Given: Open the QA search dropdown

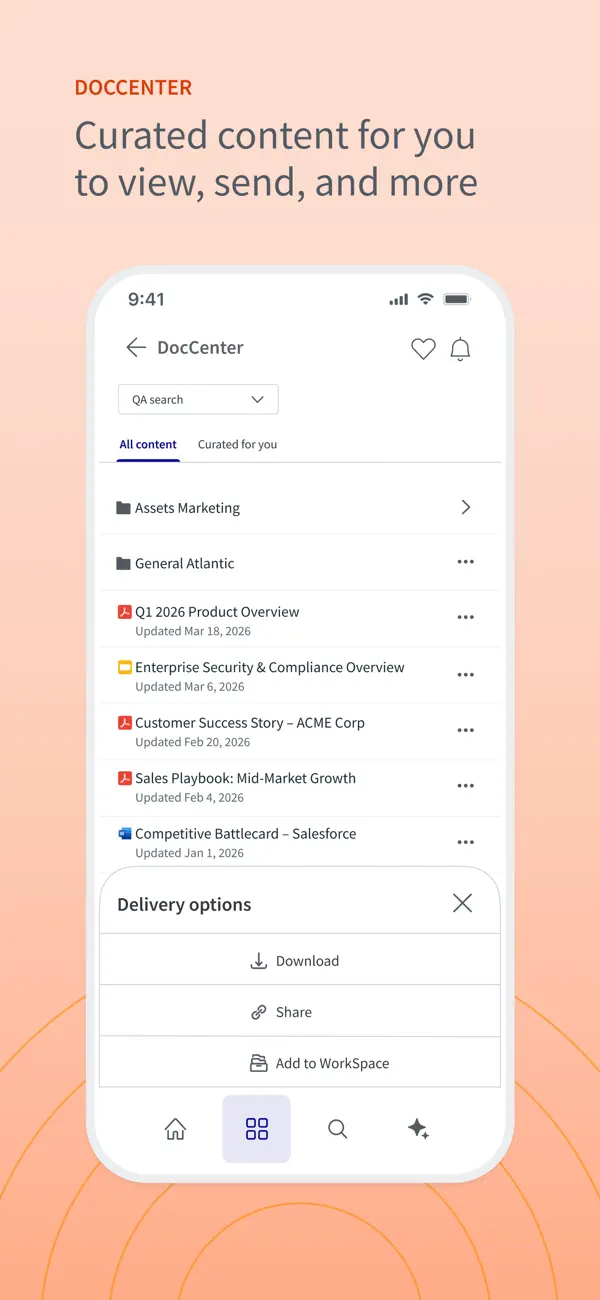Looking at the screenshot, I should coord(198,399).
